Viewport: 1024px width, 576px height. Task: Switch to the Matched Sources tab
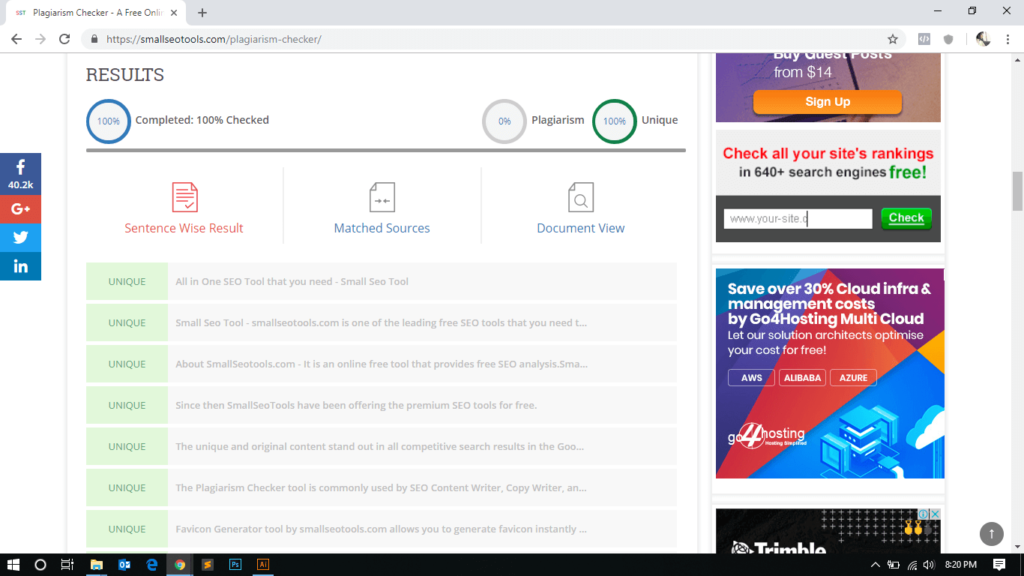point(381,227)
